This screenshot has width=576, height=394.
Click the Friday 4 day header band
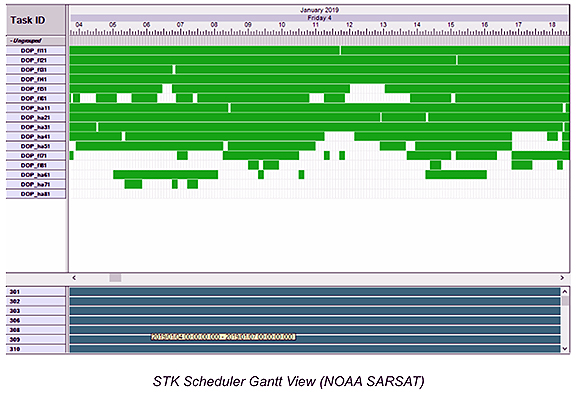coord(319,18)
